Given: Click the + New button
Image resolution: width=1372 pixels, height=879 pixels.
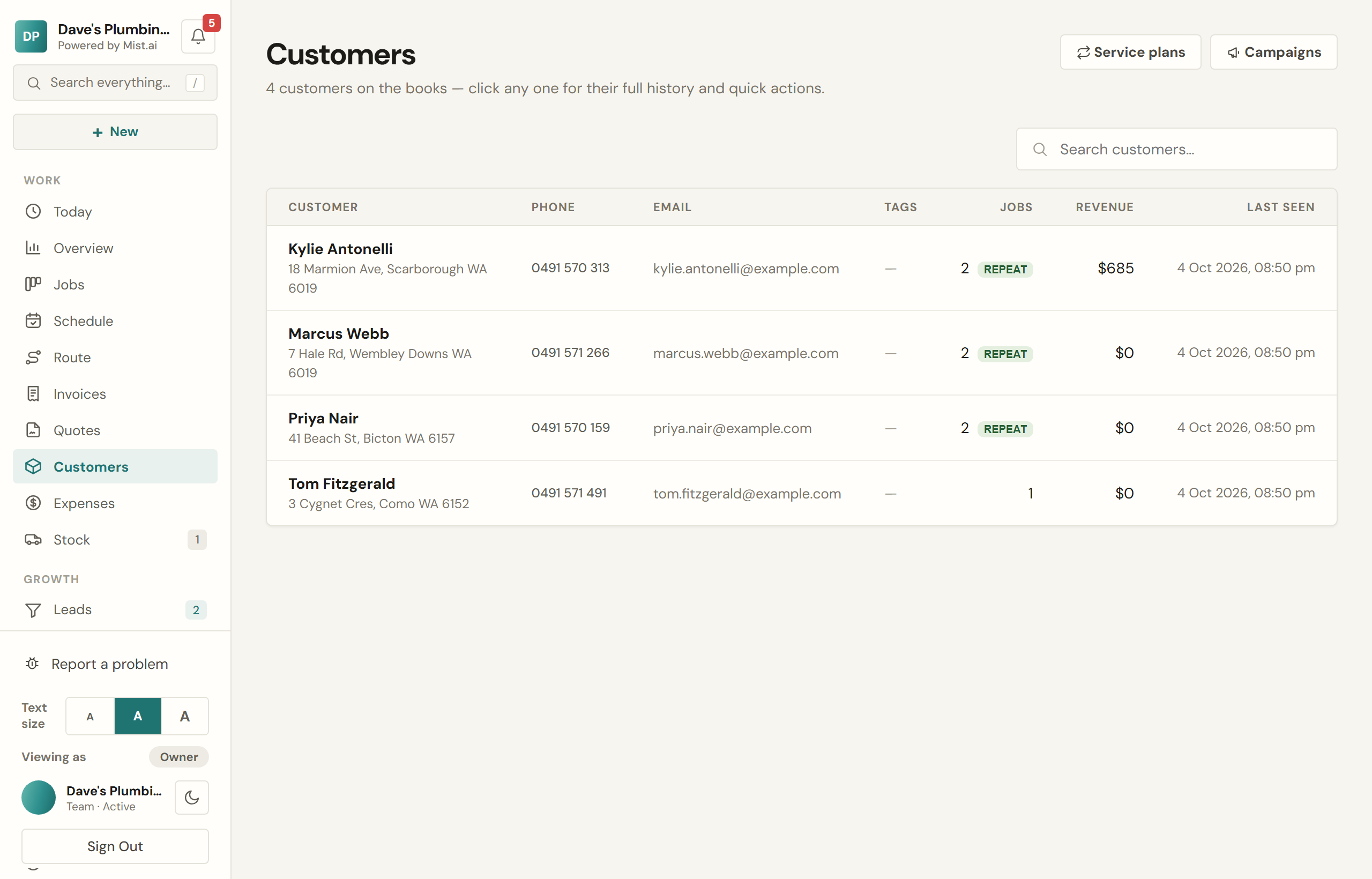Looking at the screenshot, I should pos(115,132).
